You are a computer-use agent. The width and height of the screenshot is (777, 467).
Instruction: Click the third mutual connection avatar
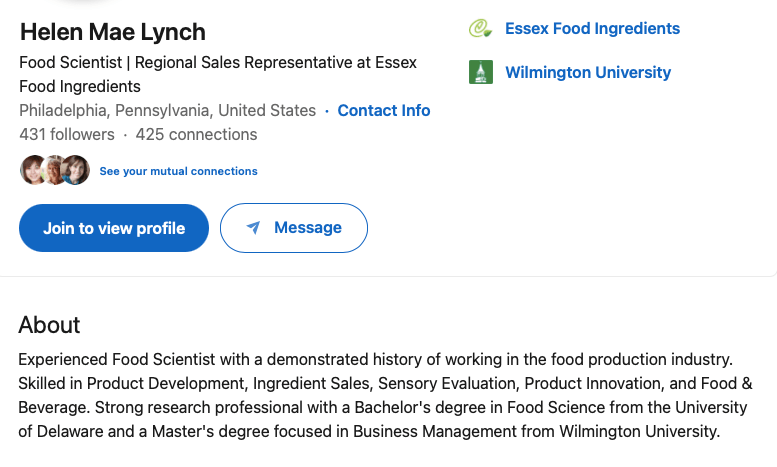pos(76,171)
